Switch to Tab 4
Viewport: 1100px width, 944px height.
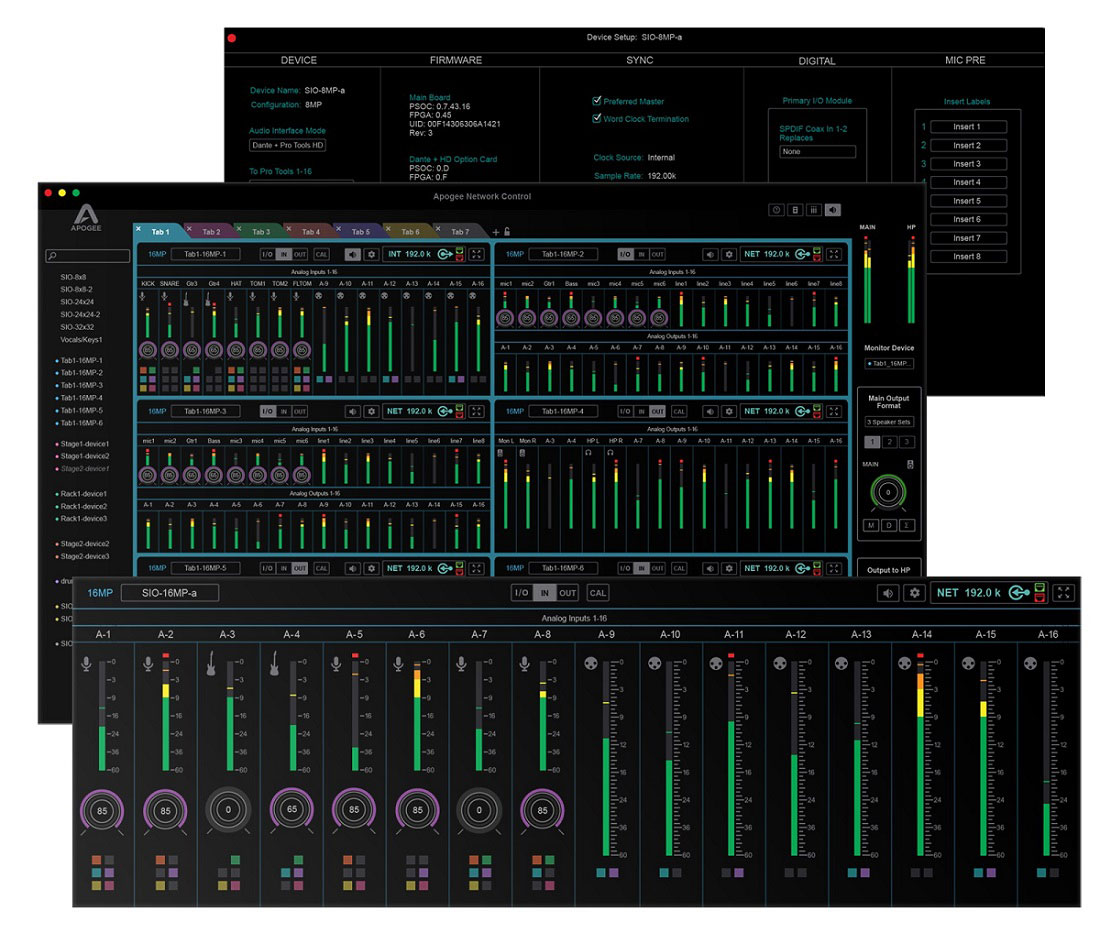tap(311, 231)
